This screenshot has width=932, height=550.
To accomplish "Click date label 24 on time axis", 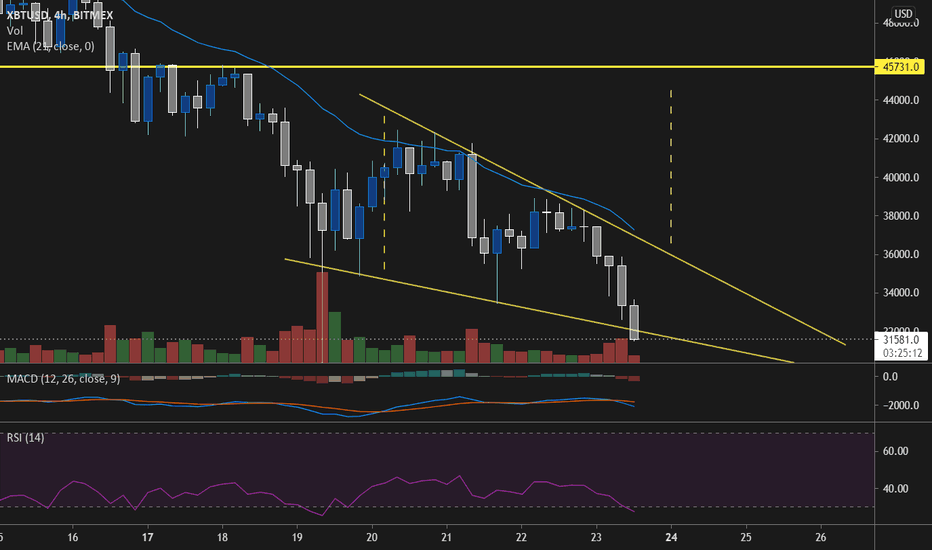I will 671,538.
